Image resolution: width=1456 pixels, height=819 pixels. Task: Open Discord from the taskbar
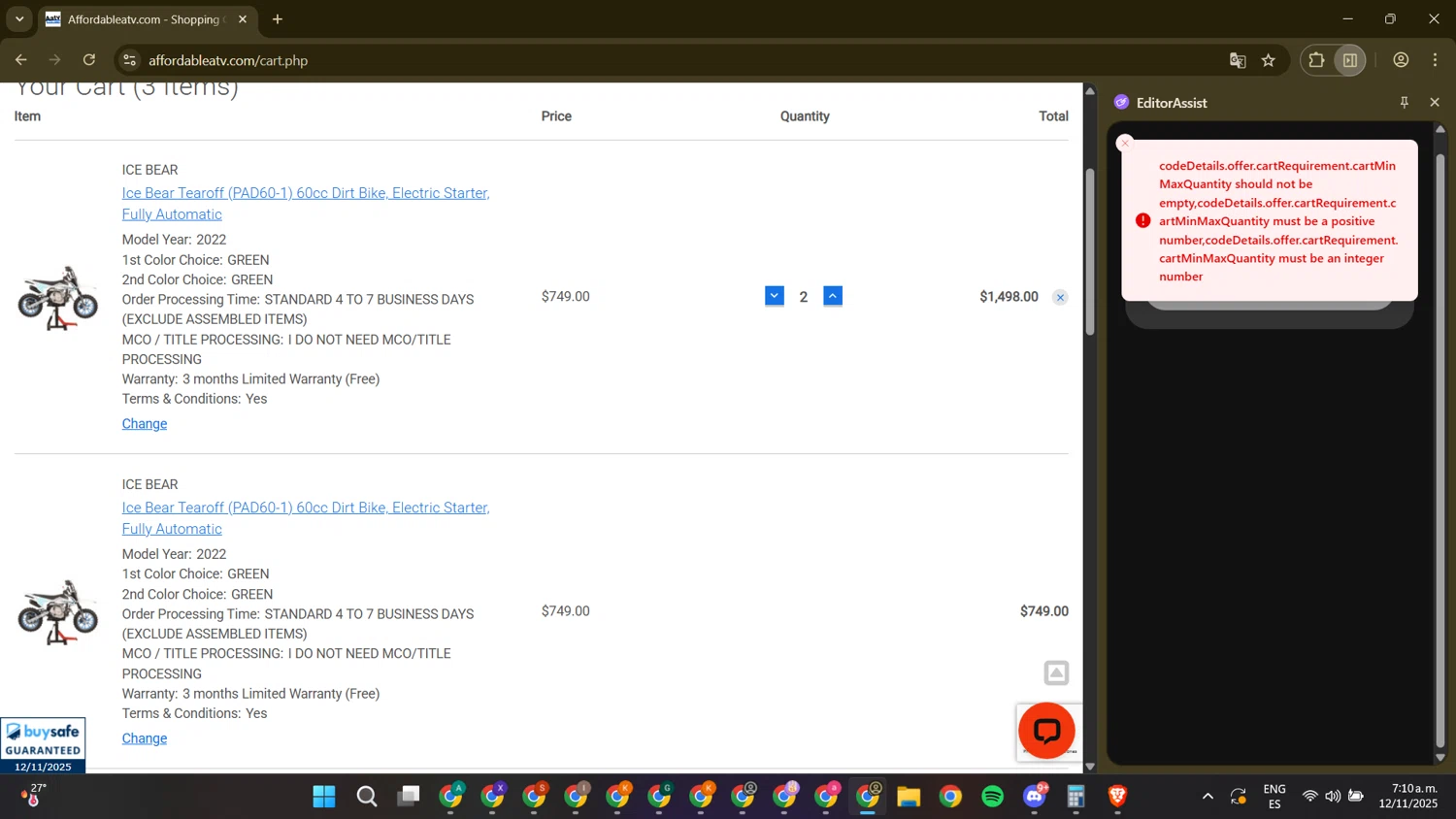[1035, 797]
